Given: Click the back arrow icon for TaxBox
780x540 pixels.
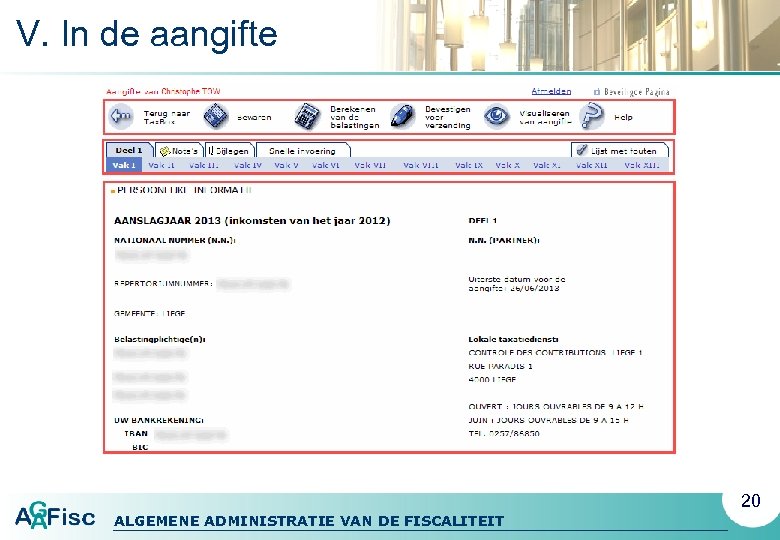Looking at the screenshot, I should (x=121, y=117).
